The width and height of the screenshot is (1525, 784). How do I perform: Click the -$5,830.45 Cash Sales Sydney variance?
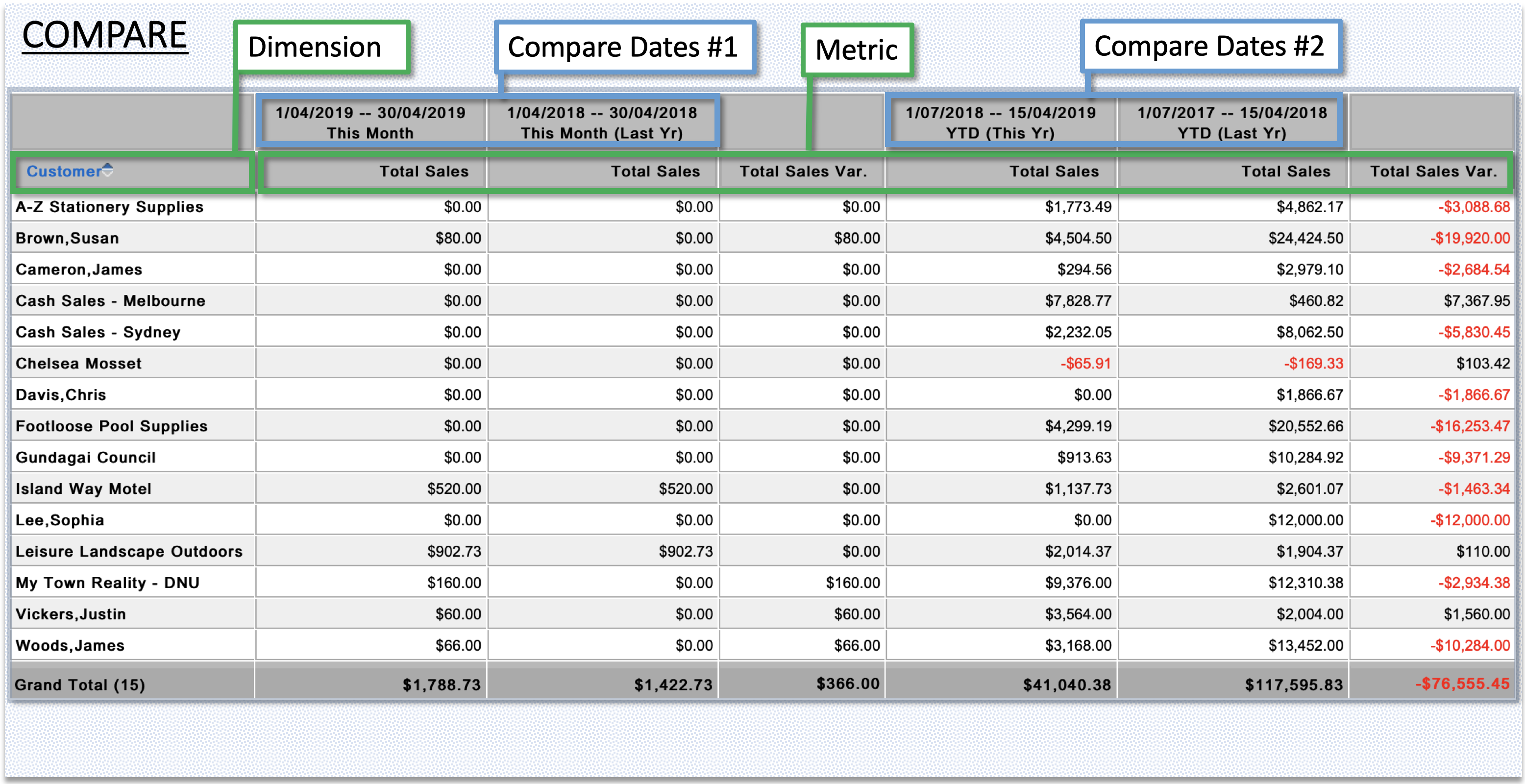click(1475, 332)
